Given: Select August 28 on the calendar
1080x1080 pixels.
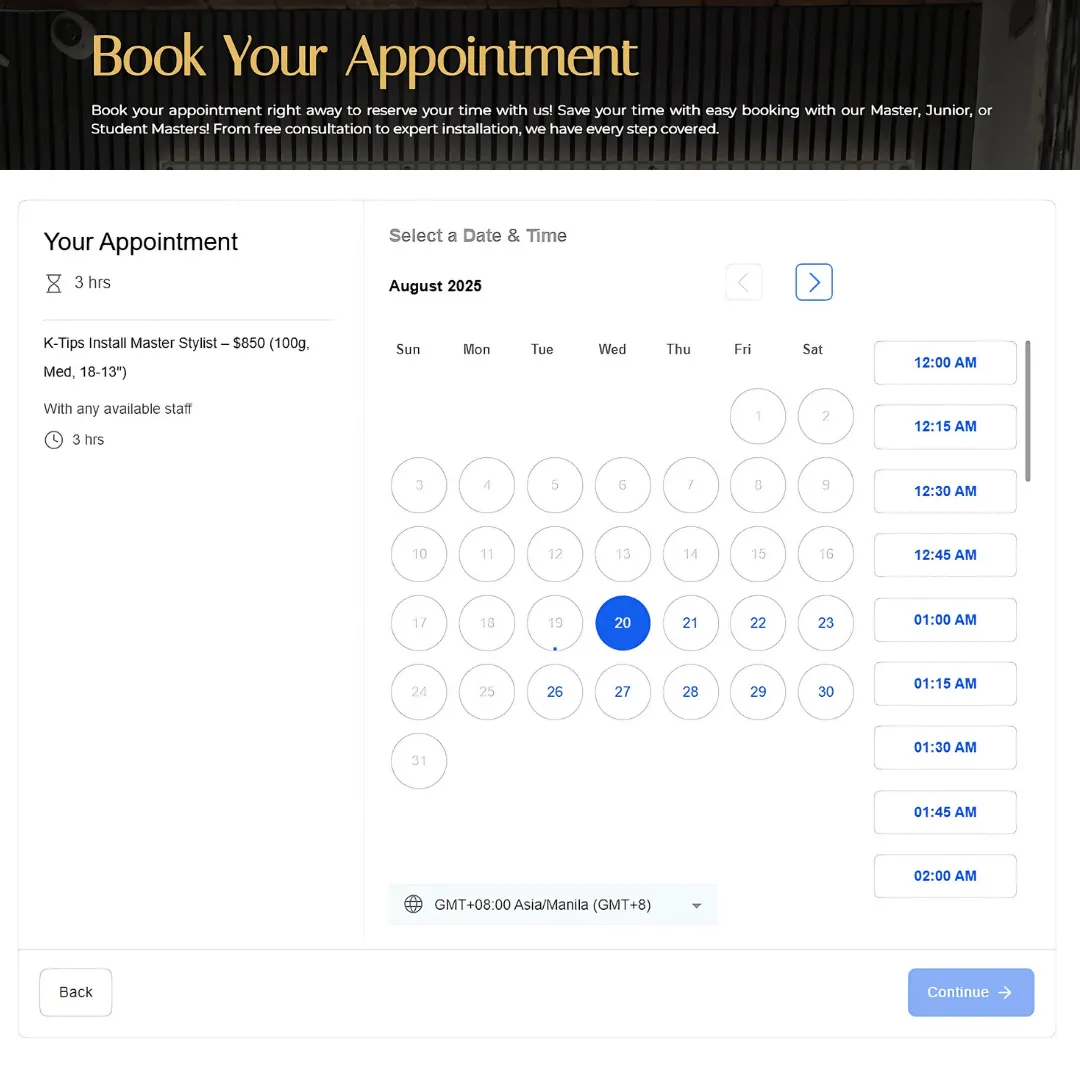Looking at the screenshot, I should click(x=690, y=692).
